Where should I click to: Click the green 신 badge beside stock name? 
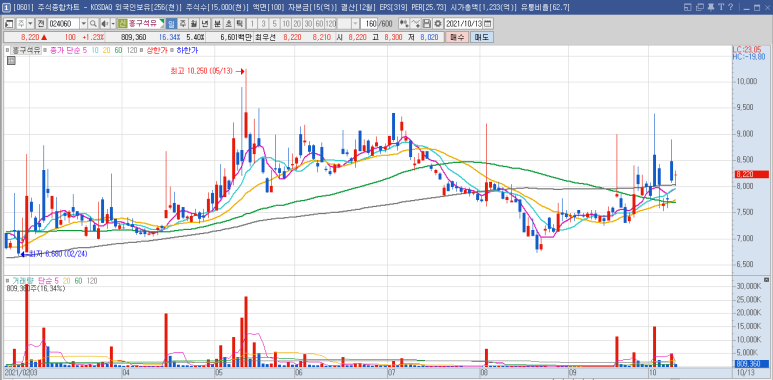coord(123,24)
